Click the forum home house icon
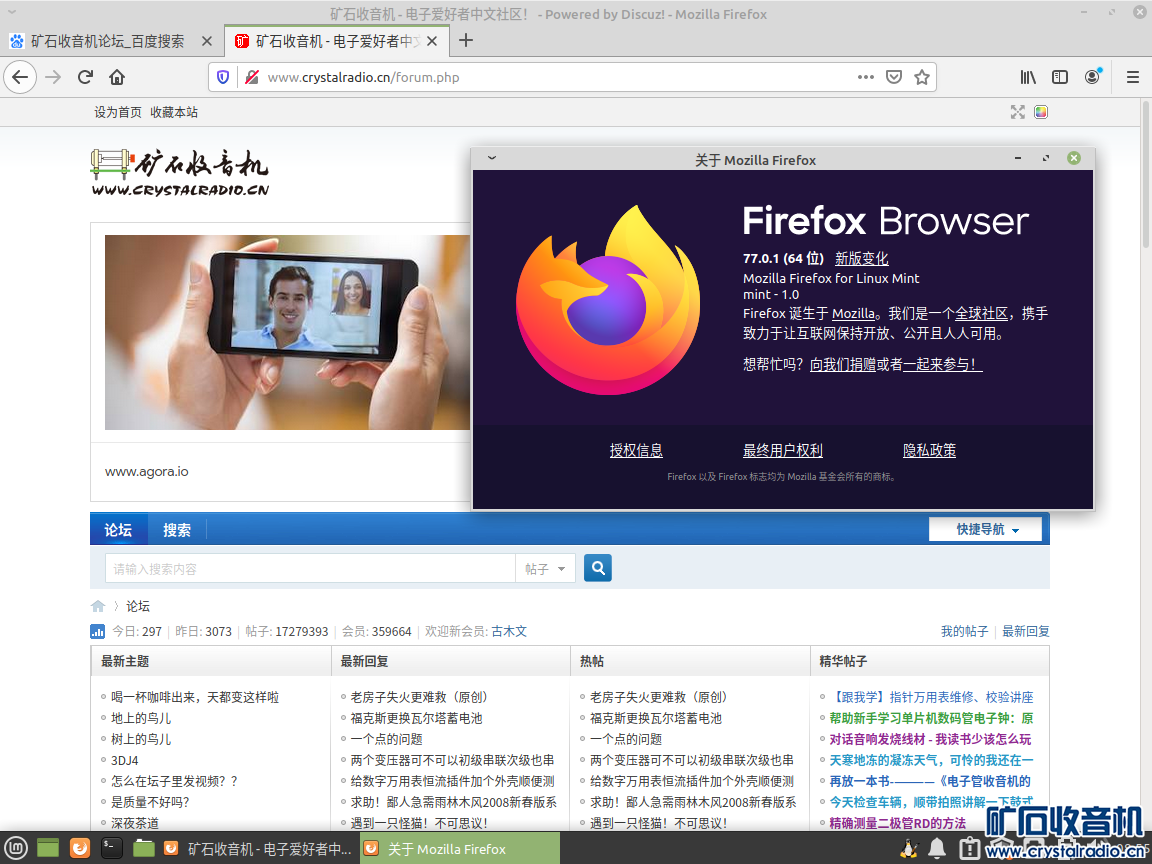 point(98,606)
